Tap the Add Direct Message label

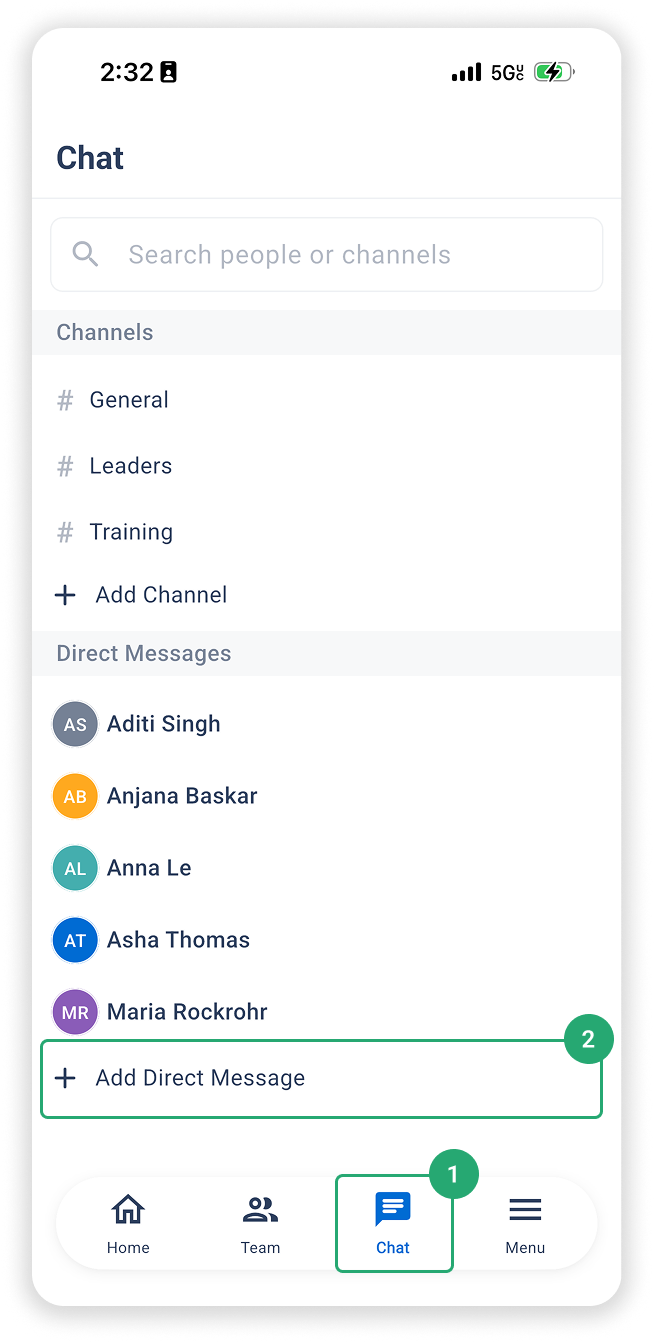click(x=200, y=1078)
